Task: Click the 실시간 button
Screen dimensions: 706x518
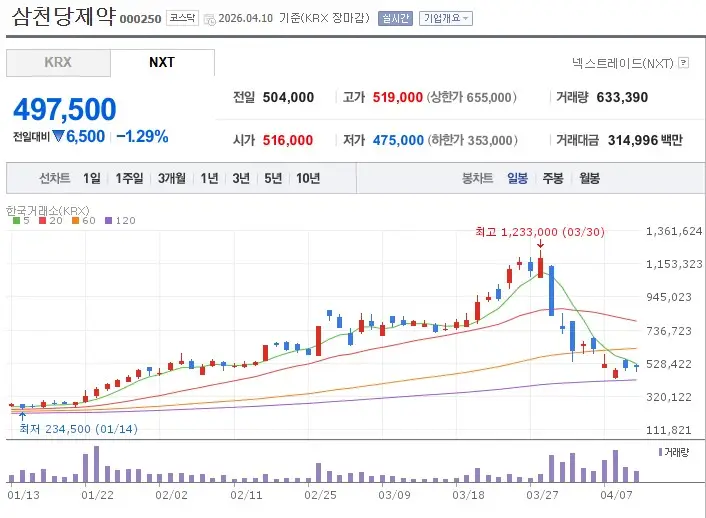Action: point(395,18)
